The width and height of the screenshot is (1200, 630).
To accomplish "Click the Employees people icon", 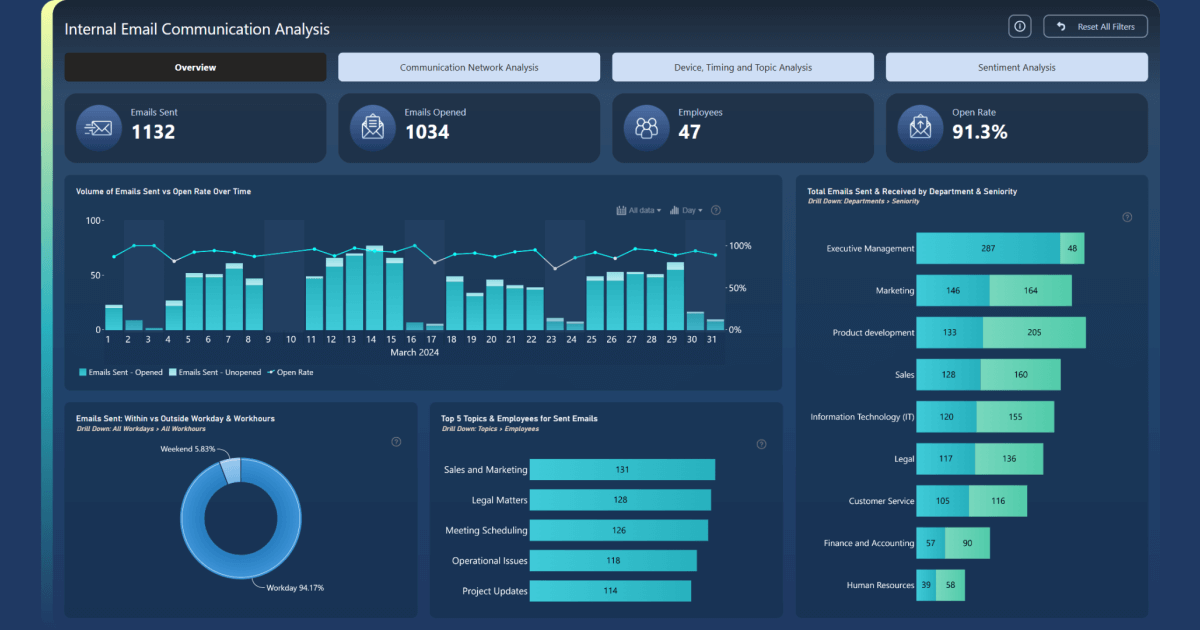I will pos(646,127).
